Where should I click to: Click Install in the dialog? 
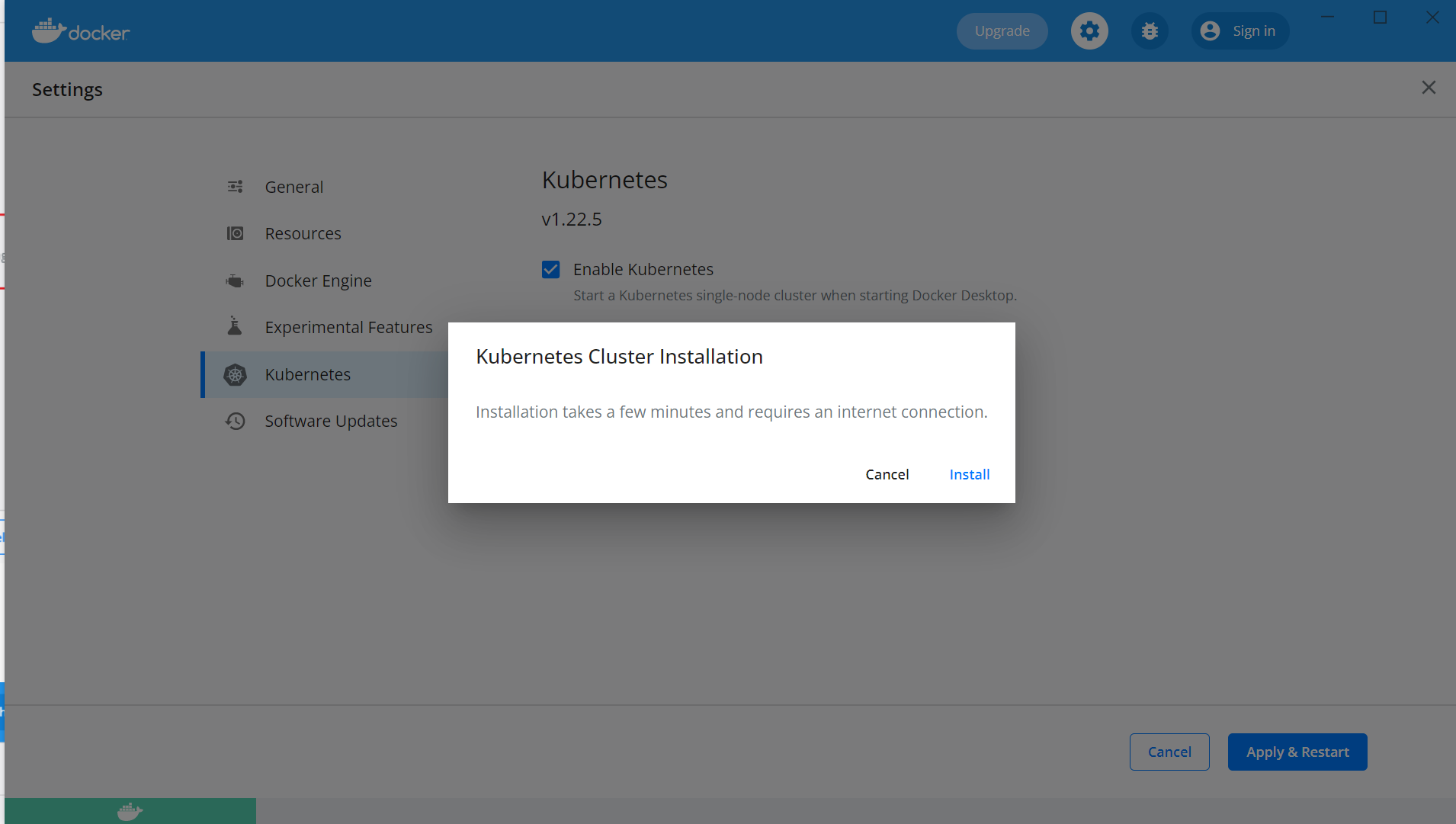pos(969,474)
